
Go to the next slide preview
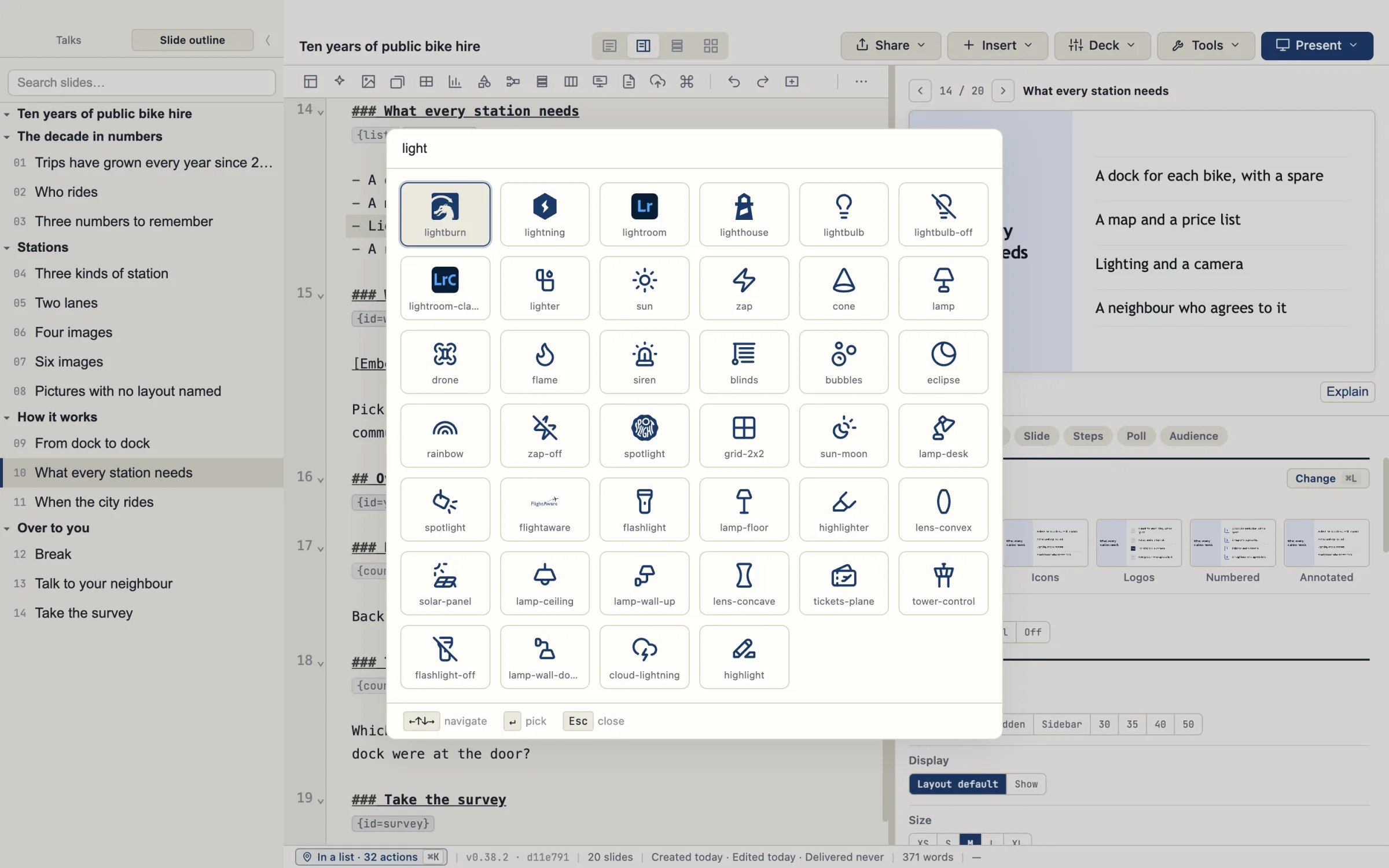click(x=1003, y=90)
